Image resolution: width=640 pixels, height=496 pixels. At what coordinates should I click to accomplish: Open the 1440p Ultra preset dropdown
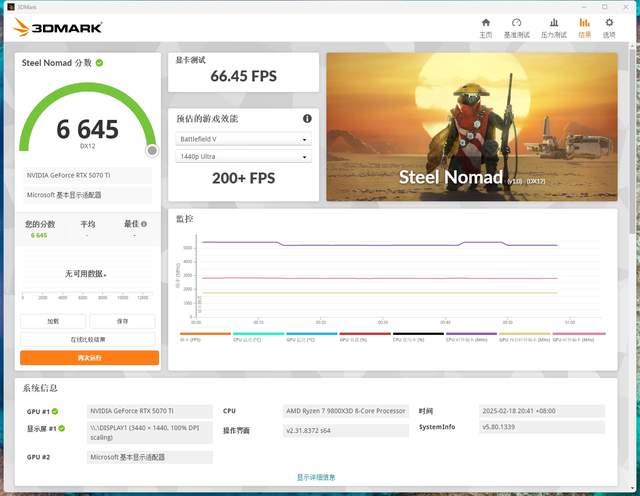pyautogui.click(x=244, y=156)
